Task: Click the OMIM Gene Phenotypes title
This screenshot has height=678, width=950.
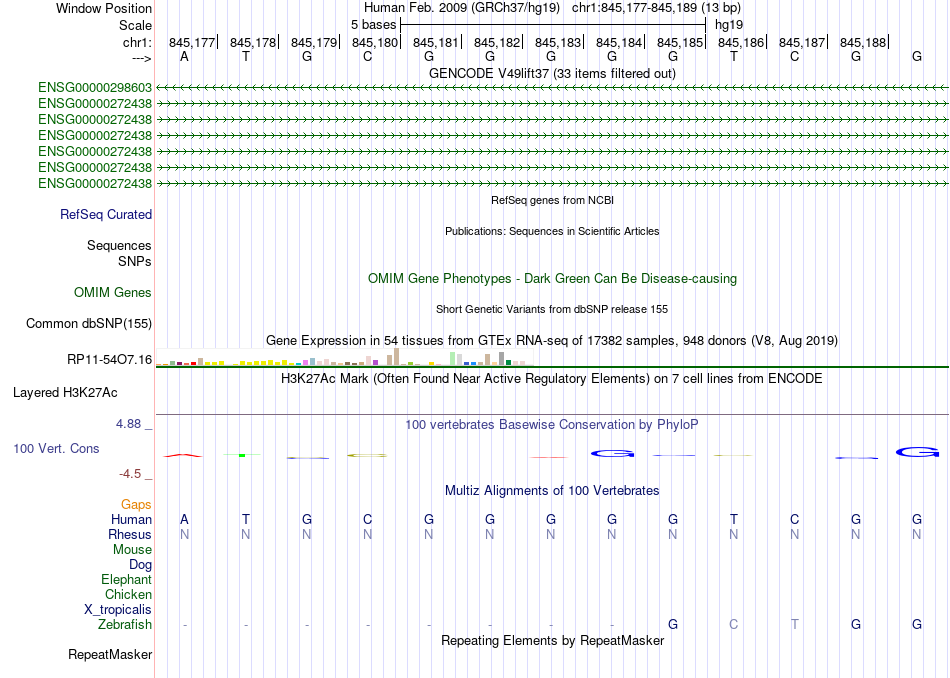Action: pyautogui.click(x=553, y=279)
